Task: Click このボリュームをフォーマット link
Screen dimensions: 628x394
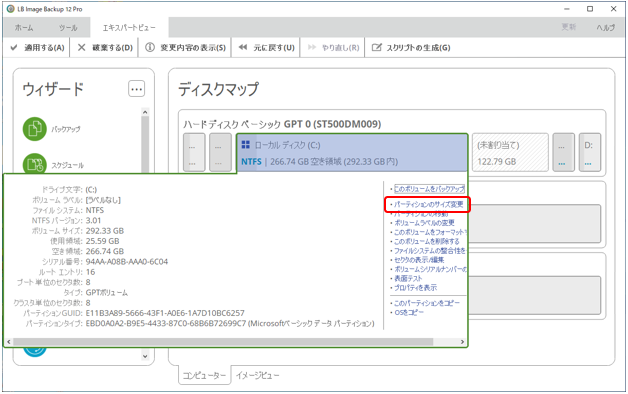Action: pos(430,232)
